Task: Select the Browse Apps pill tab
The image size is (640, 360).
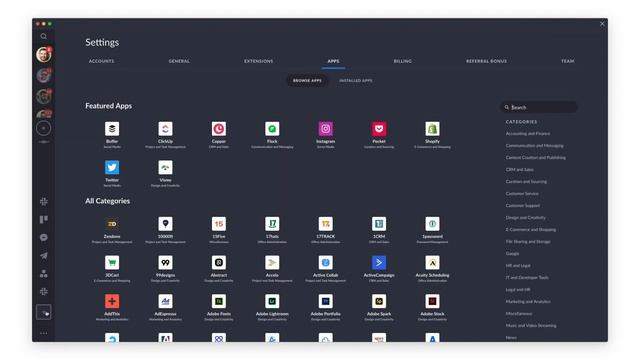Action: click(x=307, y=80)
